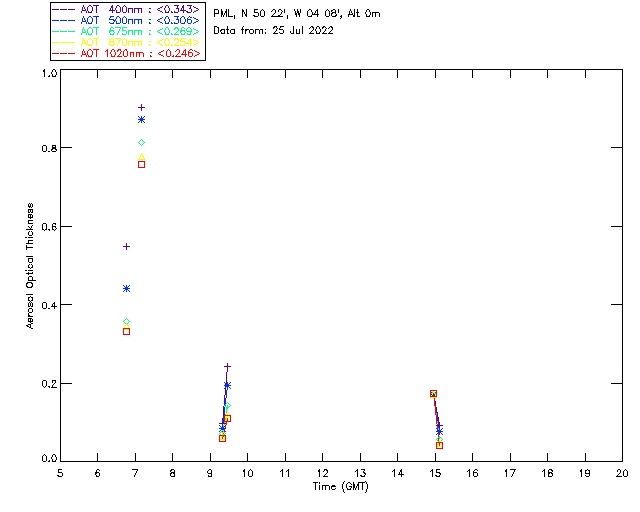Click the purple plus marker near 0.9
The image size is (640, 512).
pyautogui.click(x=141, y=108)
